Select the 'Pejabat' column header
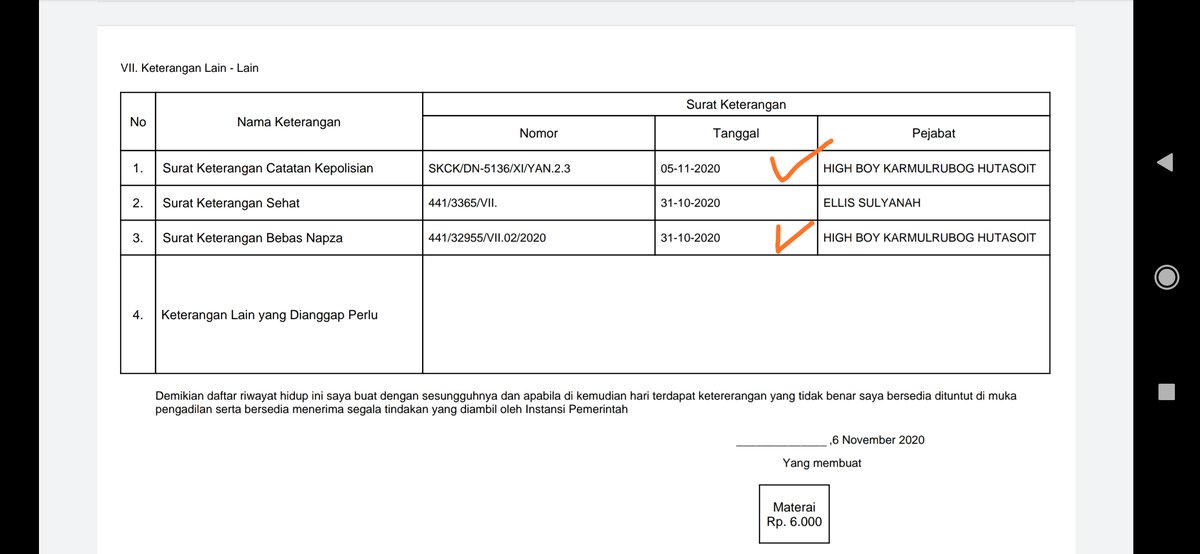This screenshot has height=554, width=1200. (933, 133)
